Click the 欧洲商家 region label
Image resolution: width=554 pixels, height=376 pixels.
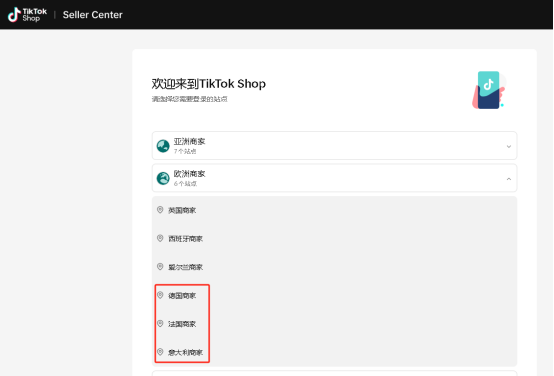[189, 174]
